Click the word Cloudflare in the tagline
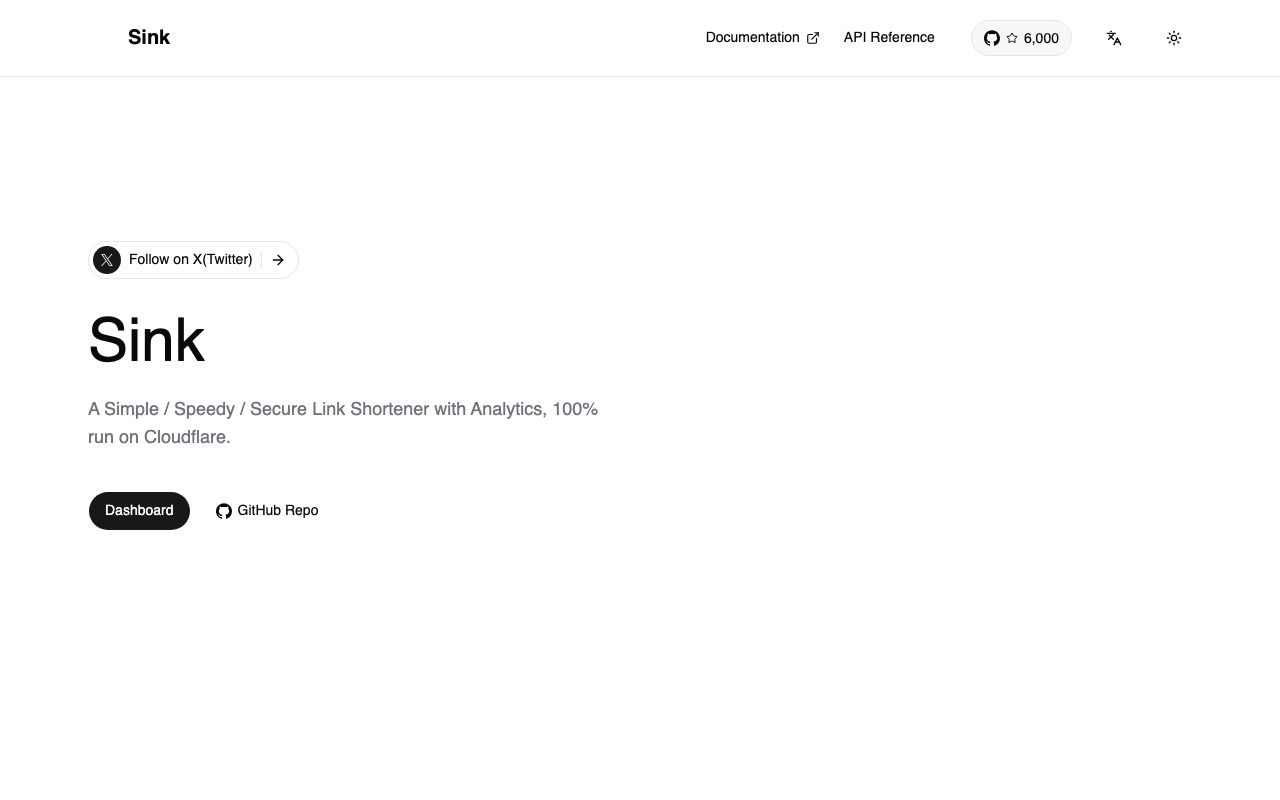 [185, 437]
